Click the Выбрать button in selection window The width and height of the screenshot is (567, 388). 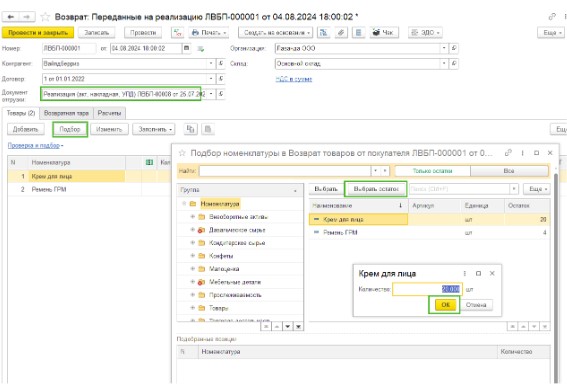326,189
